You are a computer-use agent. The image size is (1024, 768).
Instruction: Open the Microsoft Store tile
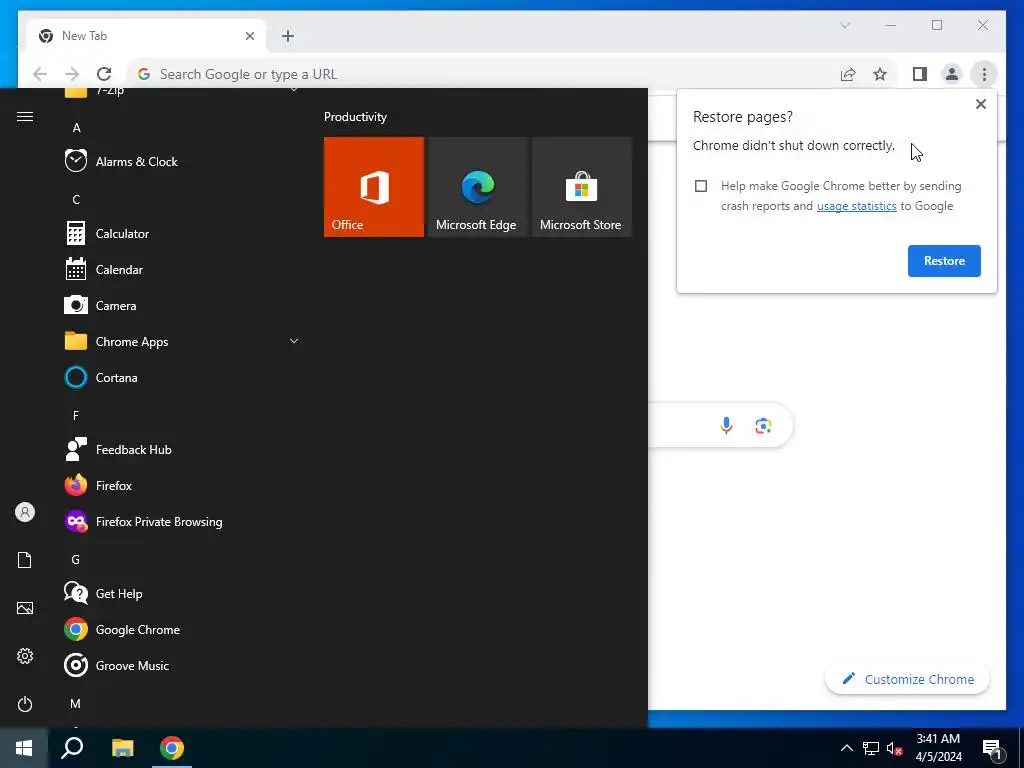[x=582, y=187]
